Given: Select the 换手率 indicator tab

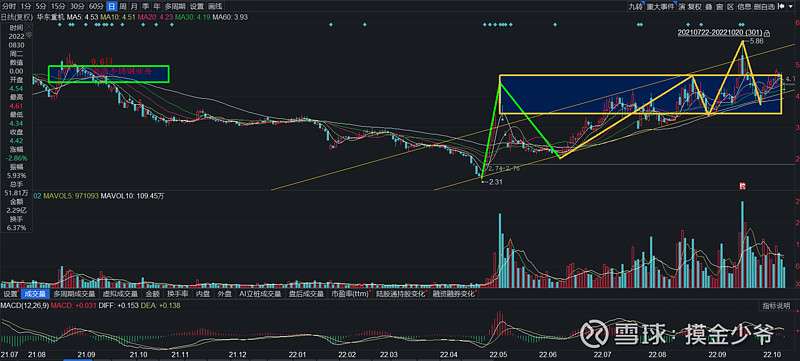Looking at the screenshot, I should 179,294.
